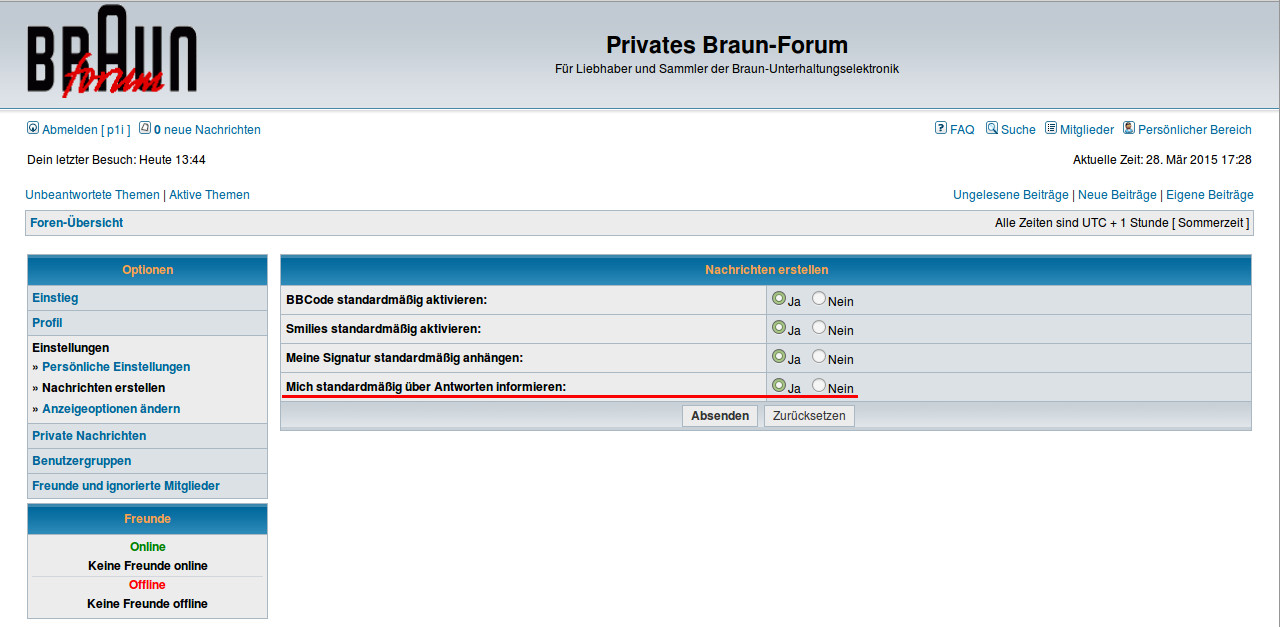
Task: Click the Persönlicher Bereich user icon
Action: click(x=1129, y=128)
